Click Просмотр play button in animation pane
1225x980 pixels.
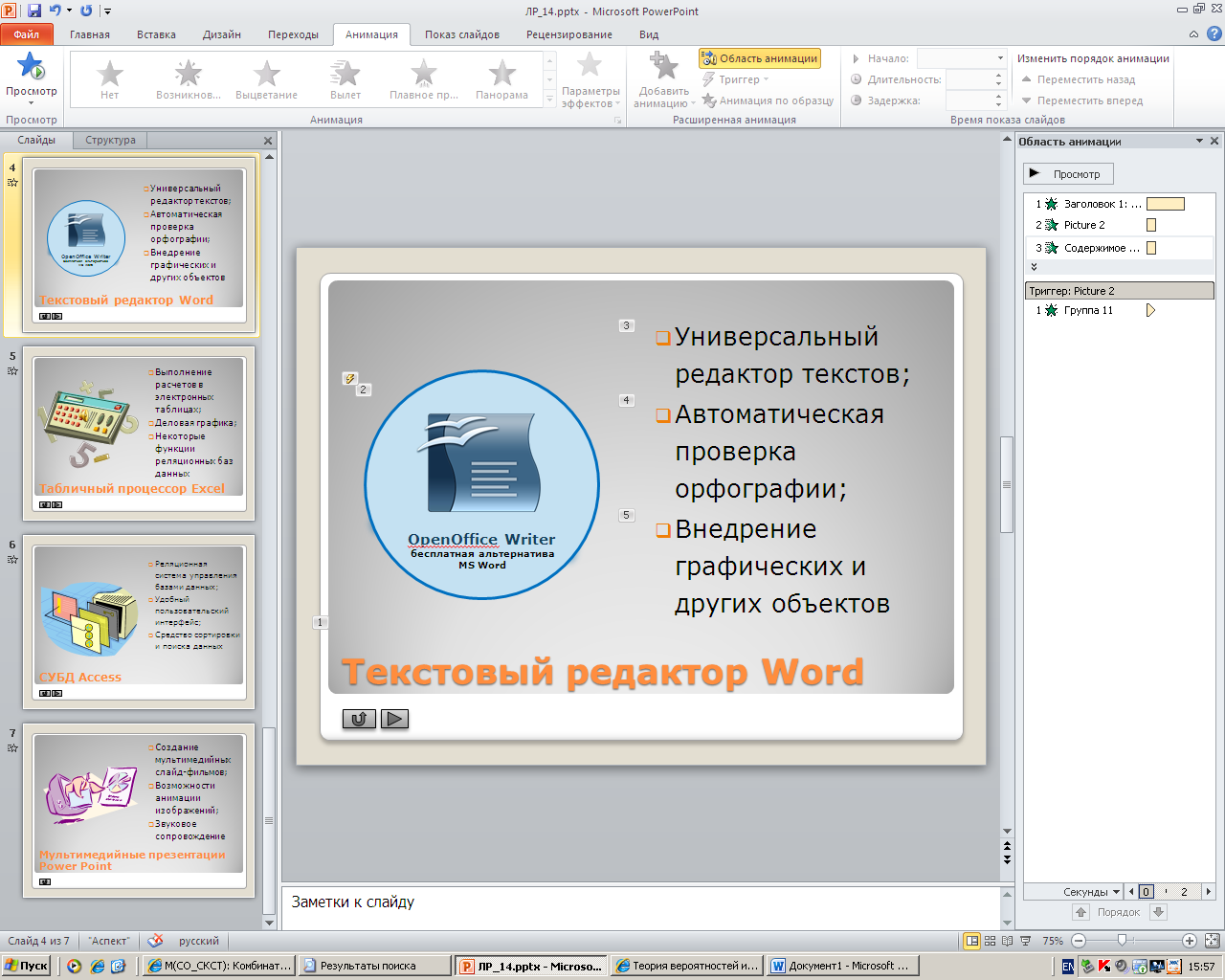coord(1068,174)
